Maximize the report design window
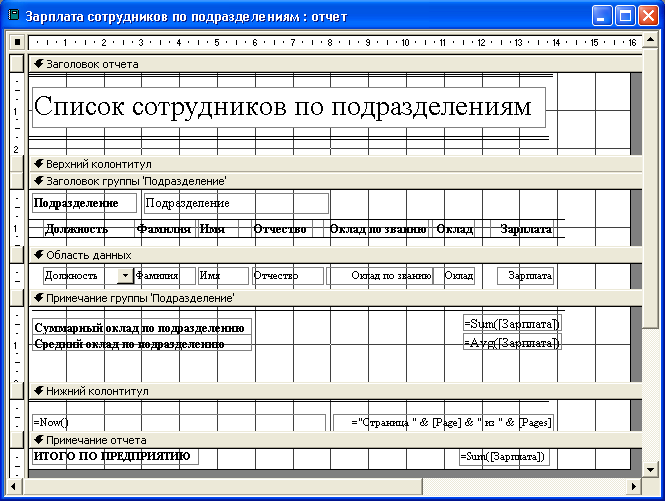The width and height of the screenshot is (665, 501). tap(625, 16)
